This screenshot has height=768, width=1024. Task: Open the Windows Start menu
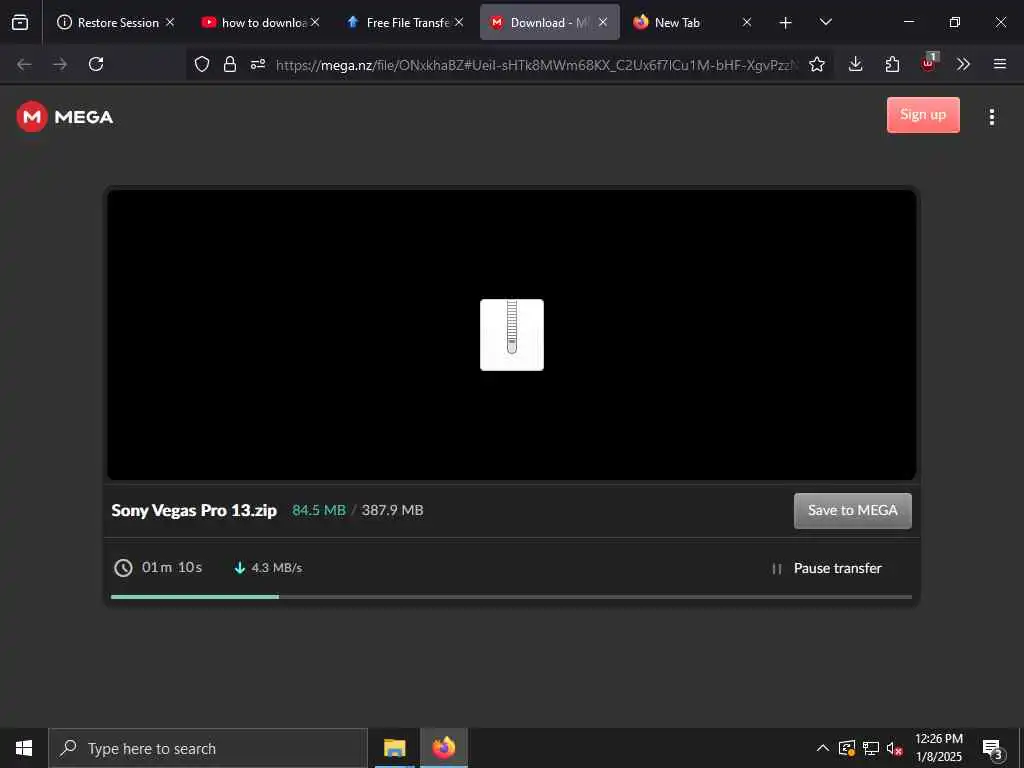click(x=24, y=748)
